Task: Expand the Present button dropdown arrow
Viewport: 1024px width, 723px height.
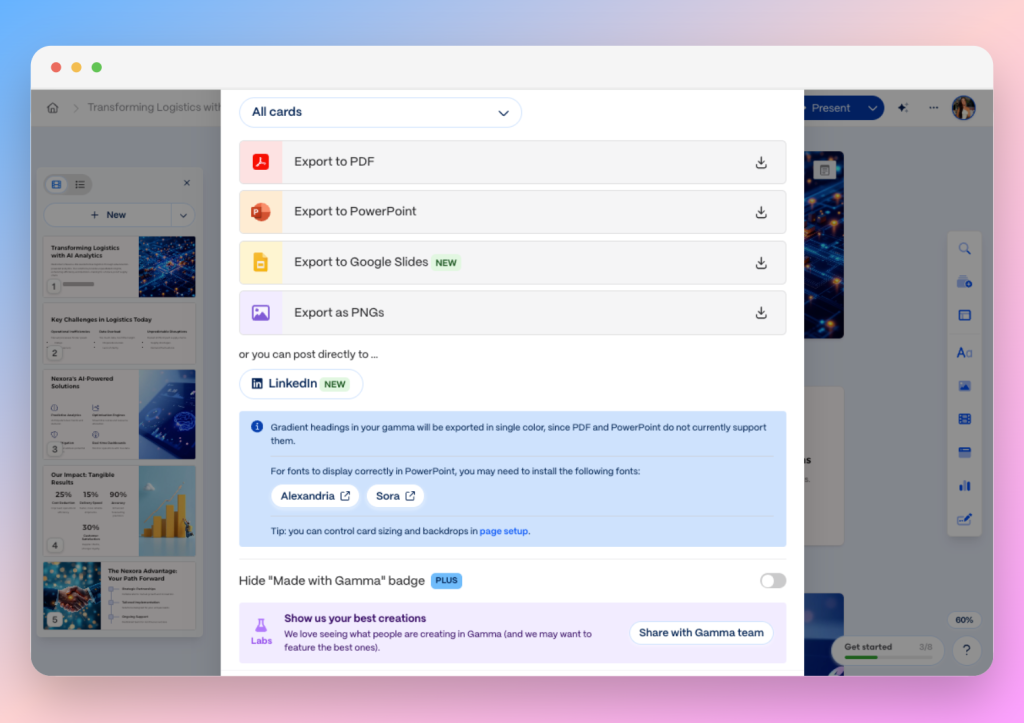Action: click(872, 108)
